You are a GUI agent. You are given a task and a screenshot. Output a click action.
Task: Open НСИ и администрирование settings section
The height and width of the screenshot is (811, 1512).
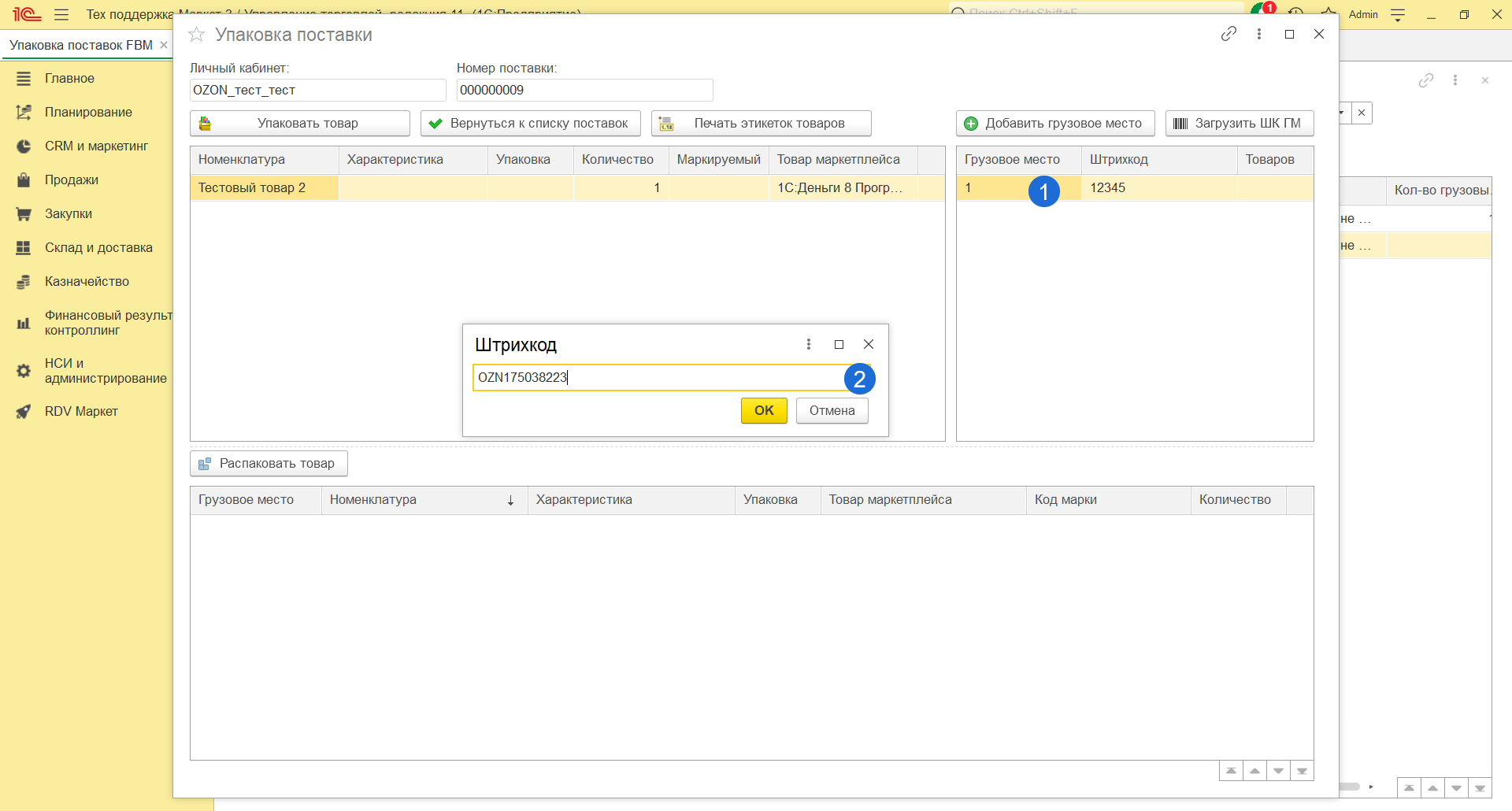tap(105, 371)
